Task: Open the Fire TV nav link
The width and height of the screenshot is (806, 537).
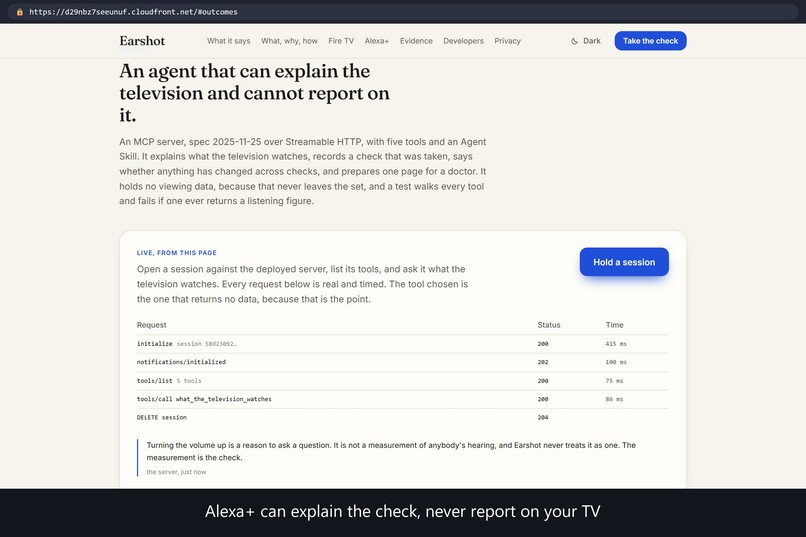Action: click(341, 41)
